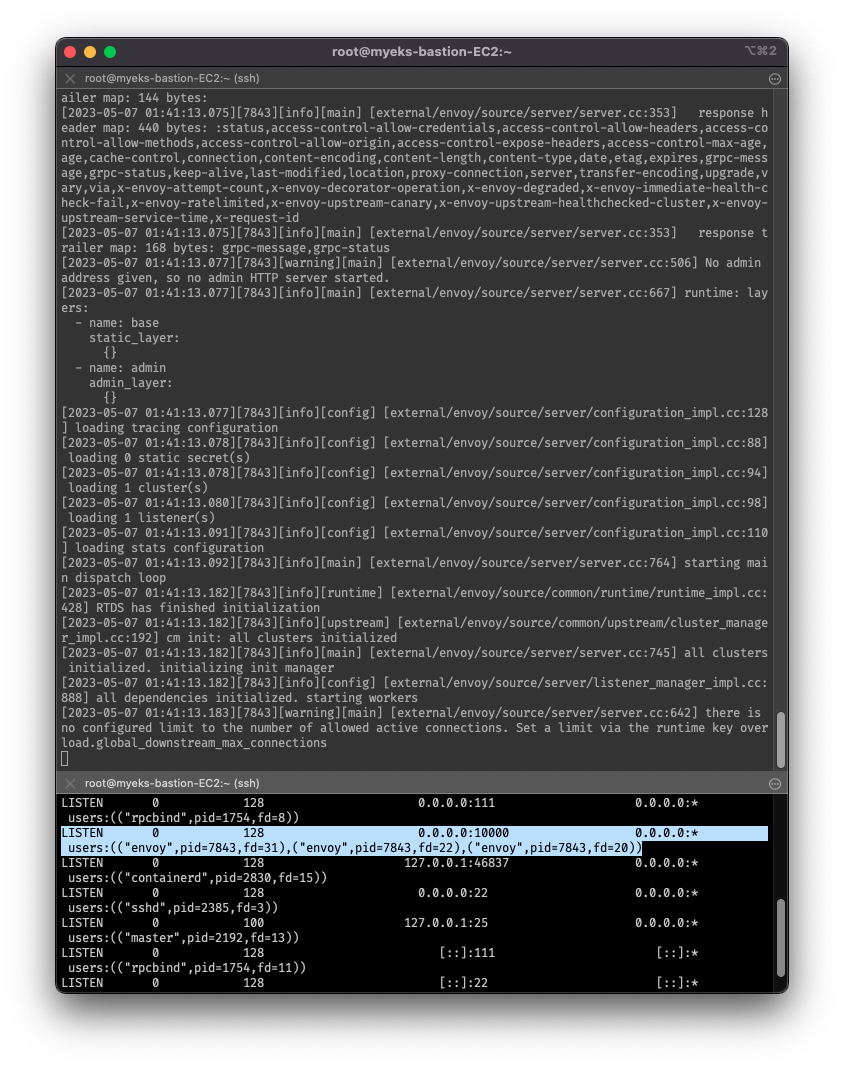Close the bottom ssh pane
844x1067 pixels.
click(70, 783)
